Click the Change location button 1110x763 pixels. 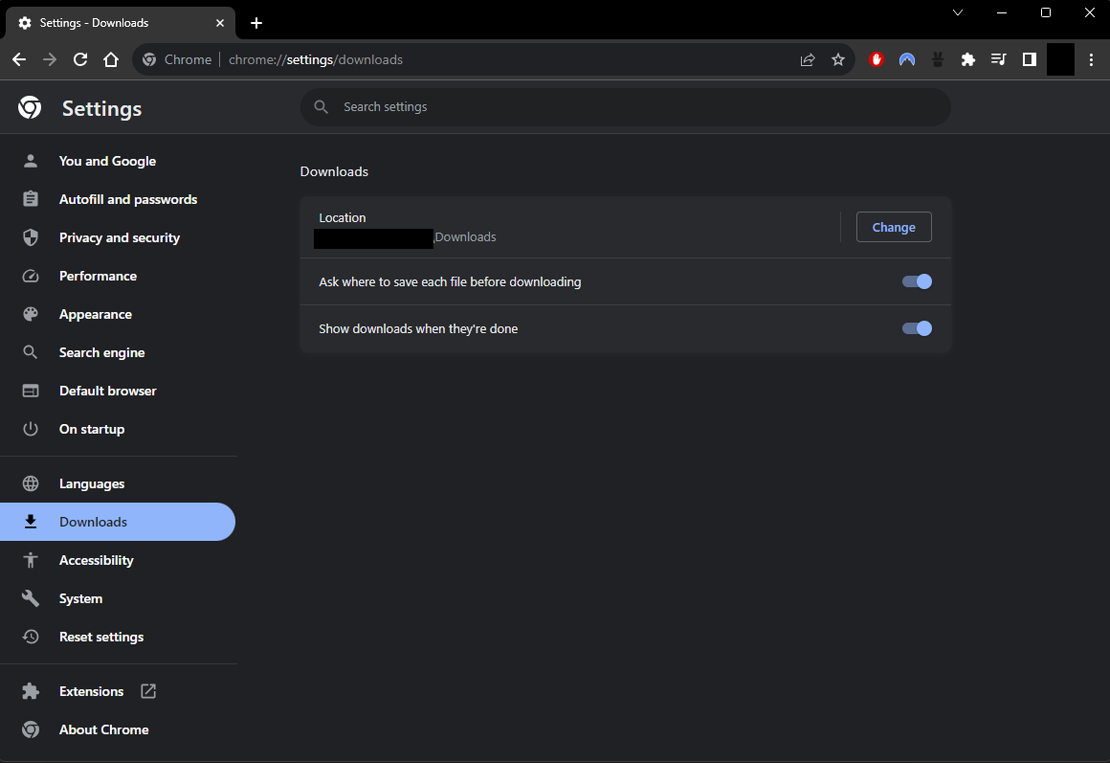click(893, 227)
